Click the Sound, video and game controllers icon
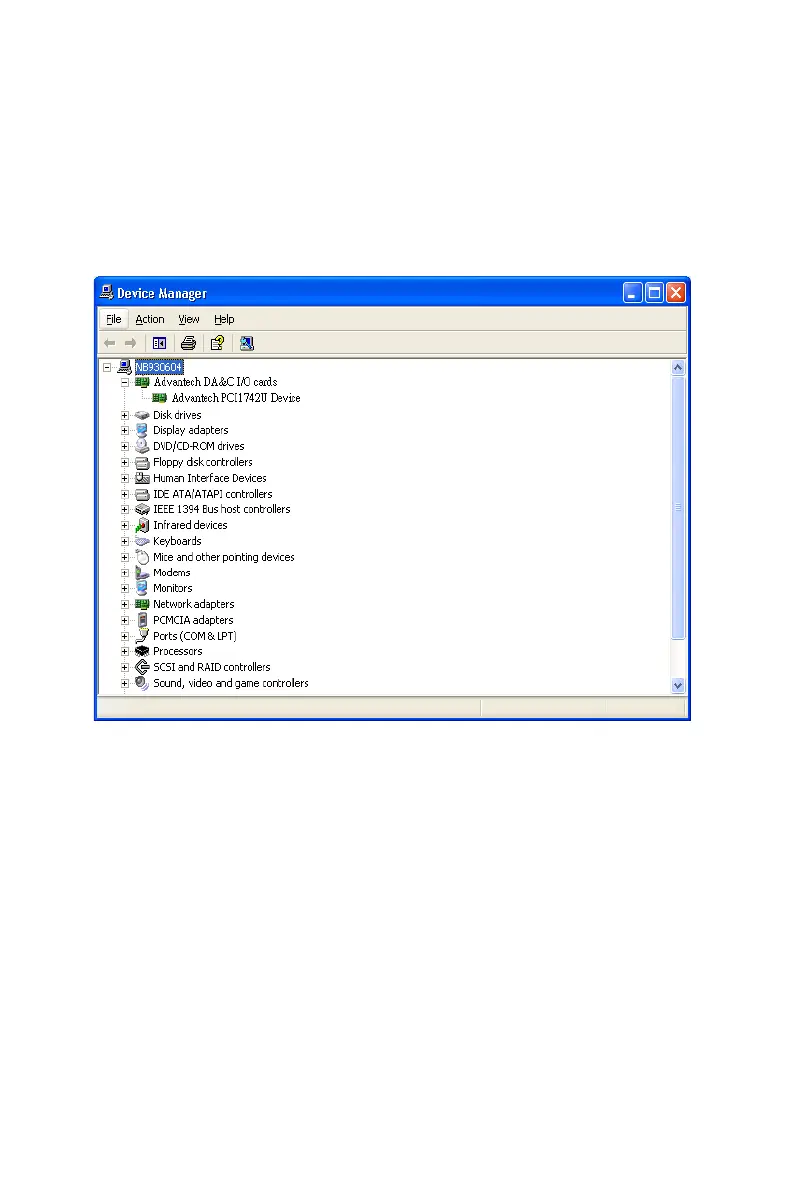This screenshot has width=794, height=1190. [x=142, y=683]
